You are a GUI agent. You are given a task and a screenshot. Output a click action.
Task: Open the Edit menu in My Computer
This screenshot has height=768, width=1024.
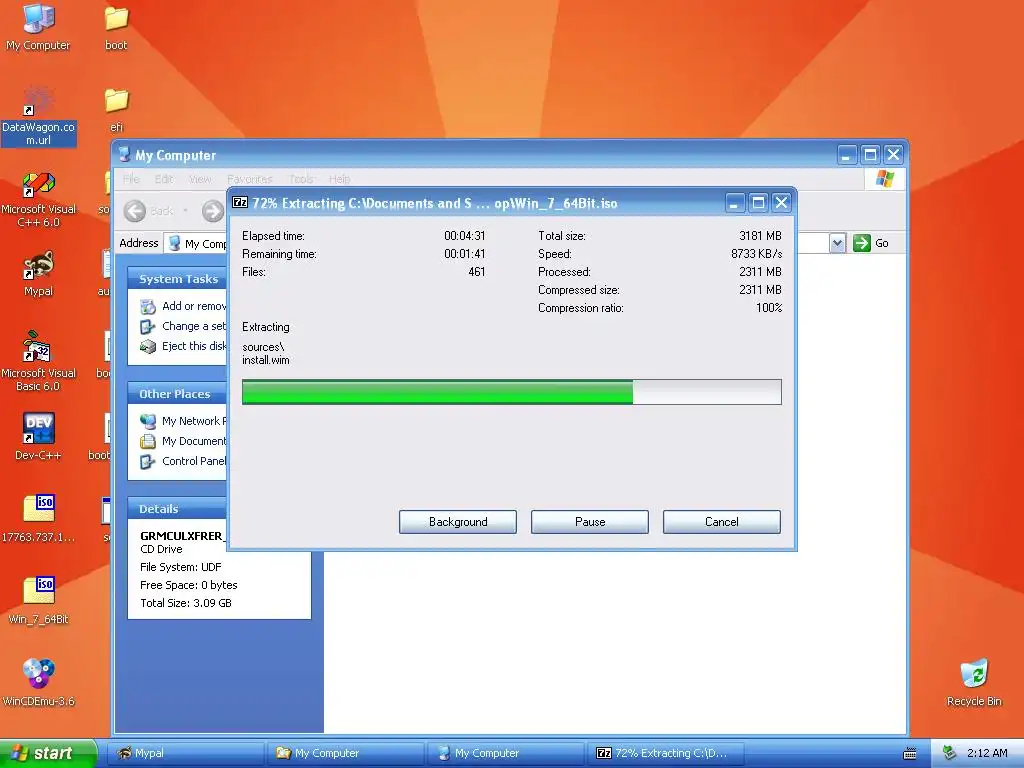(164, 179)
